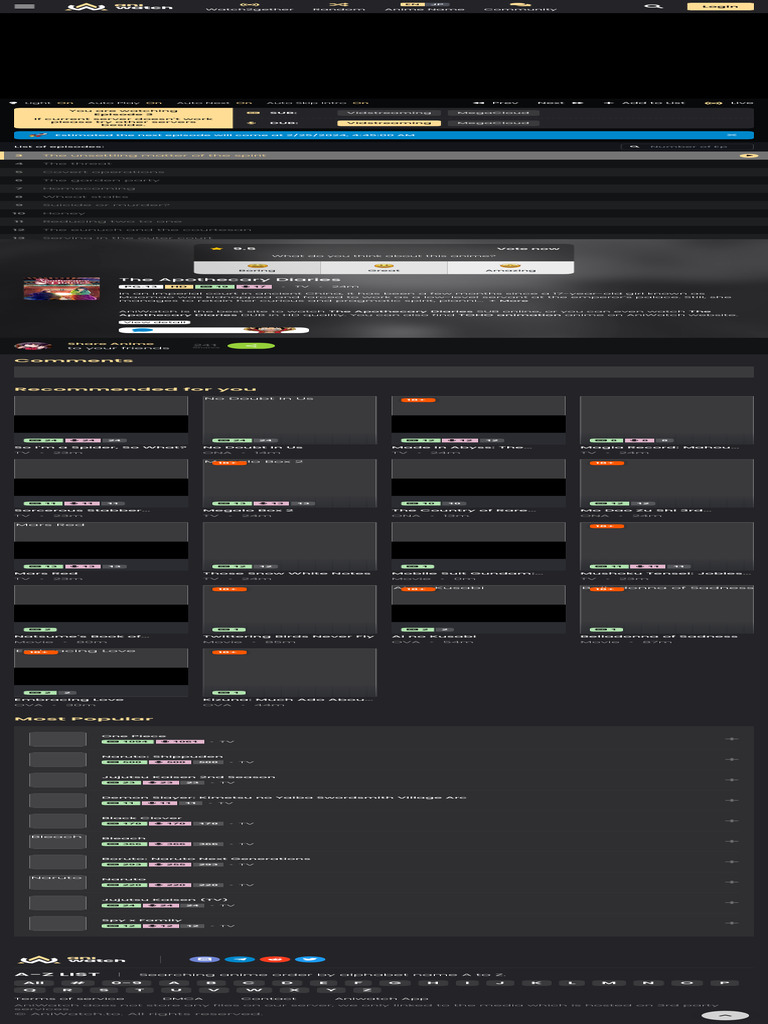Toggle the Auto Skip Intro setting

[317, 103]
